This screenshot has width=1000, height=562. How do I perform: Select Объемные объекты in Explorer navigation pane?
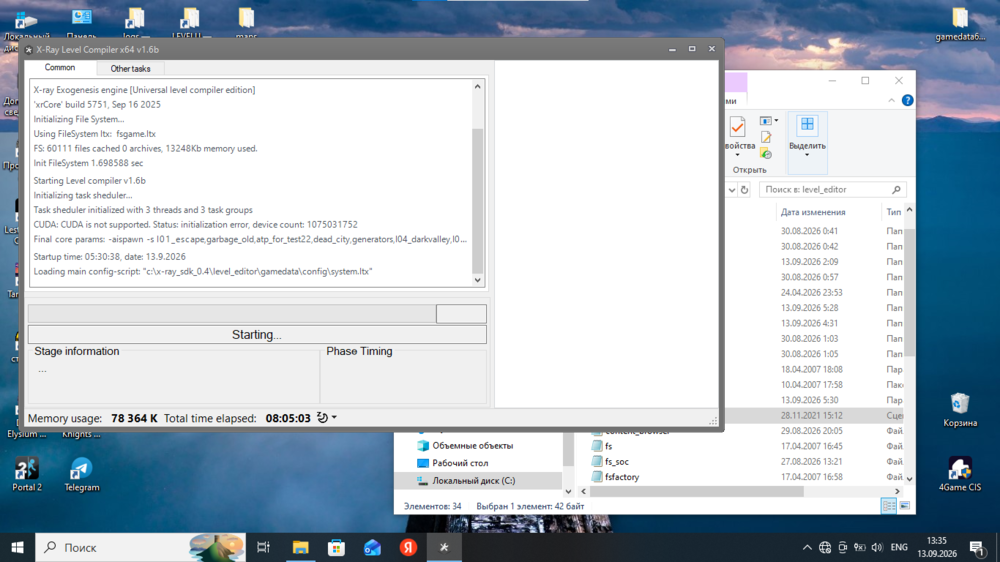pos(472,445)
